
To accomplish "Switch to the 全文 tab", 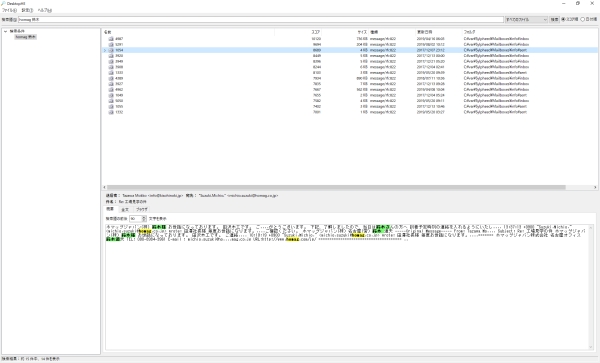I will [x=125, y=210].
